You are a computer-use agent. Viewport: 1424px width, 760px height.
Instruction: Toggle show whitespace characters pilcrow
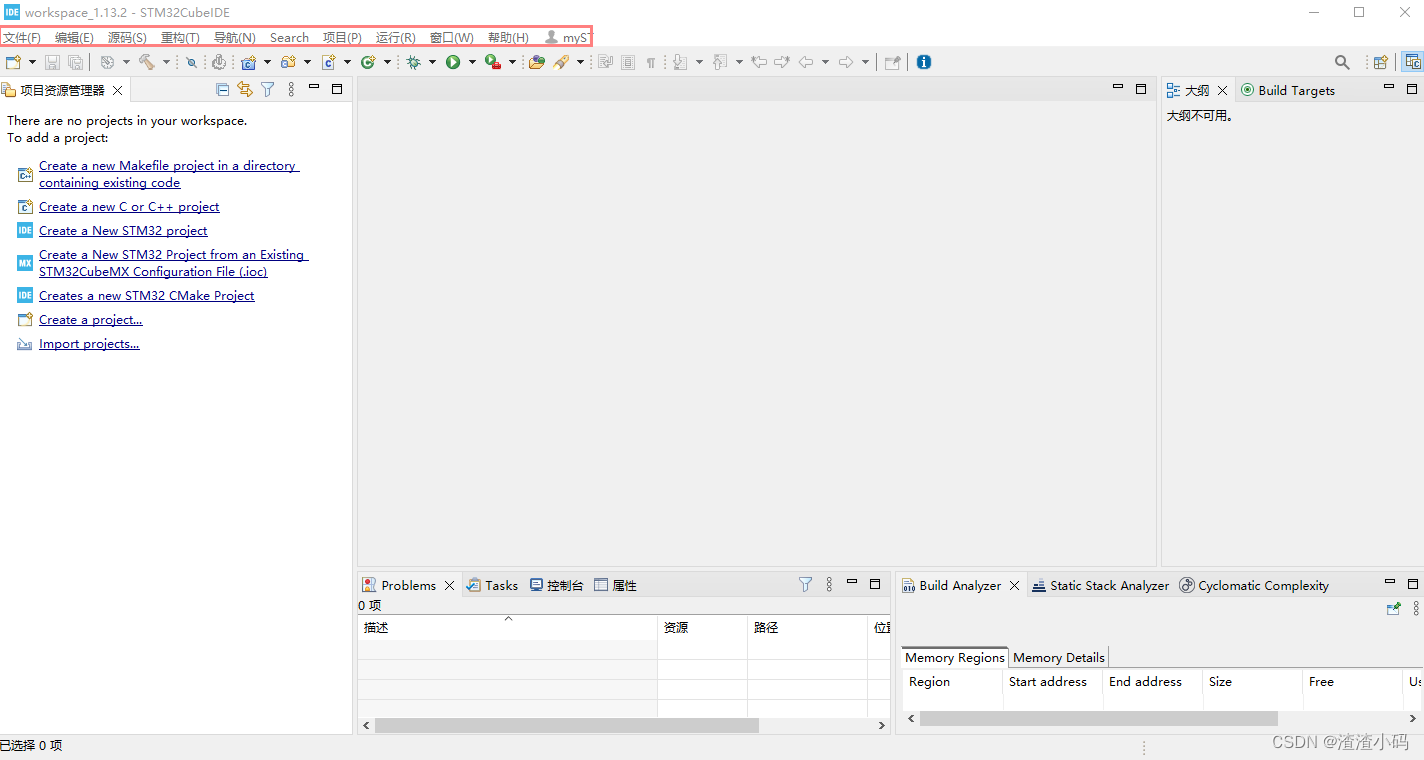click(651, 62)
